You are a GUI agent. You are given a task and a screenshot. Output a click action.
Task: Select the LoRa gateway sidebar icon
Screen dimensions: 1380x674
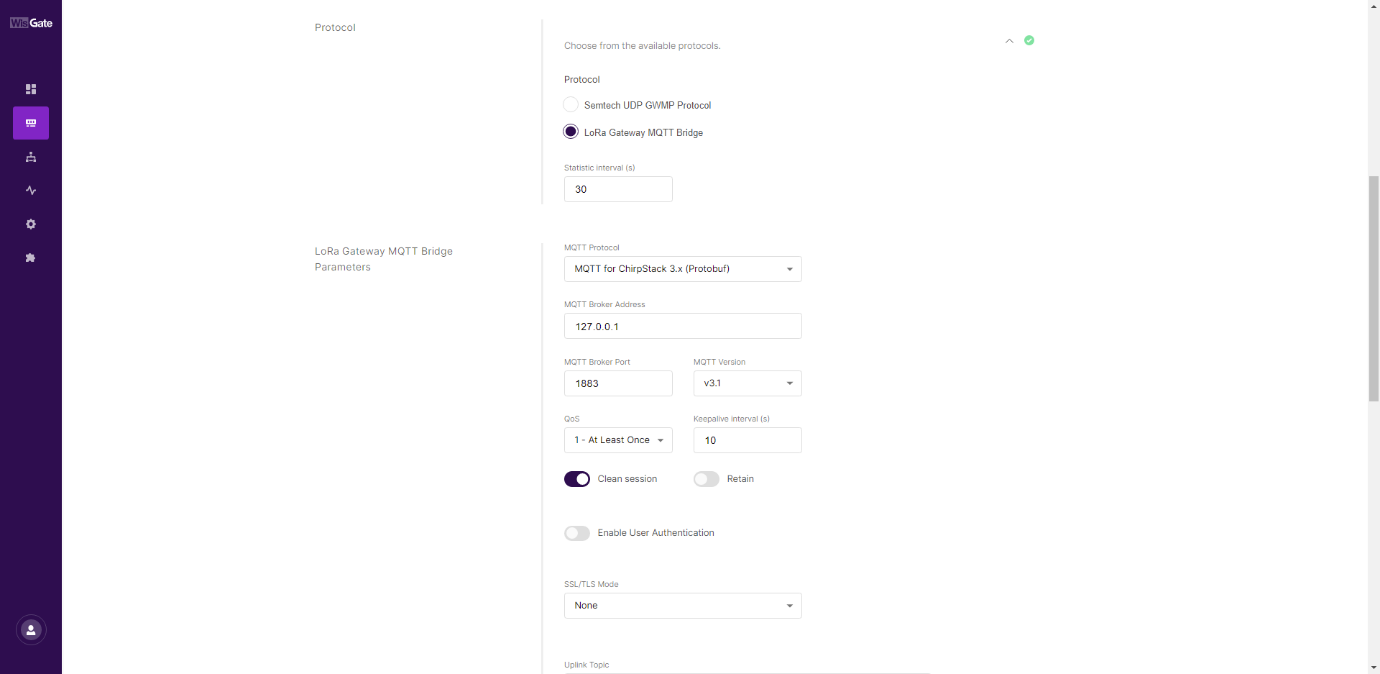[31, 123]
